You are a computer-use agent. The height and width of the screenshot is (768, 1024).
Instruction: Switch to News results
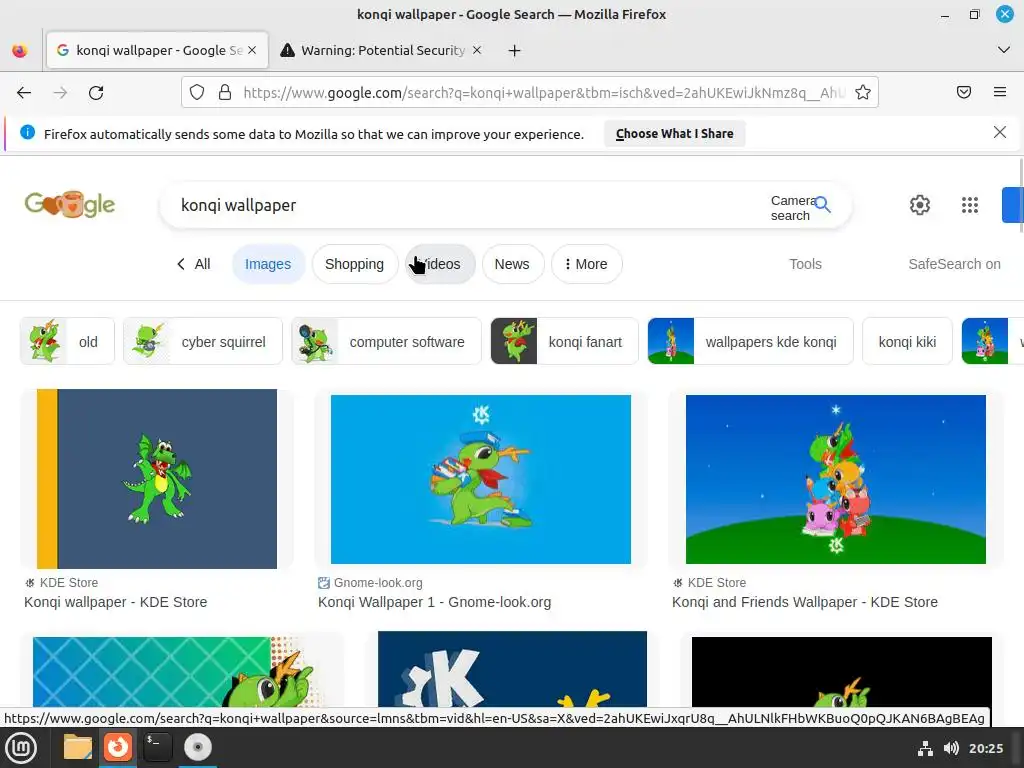[512, 264]
